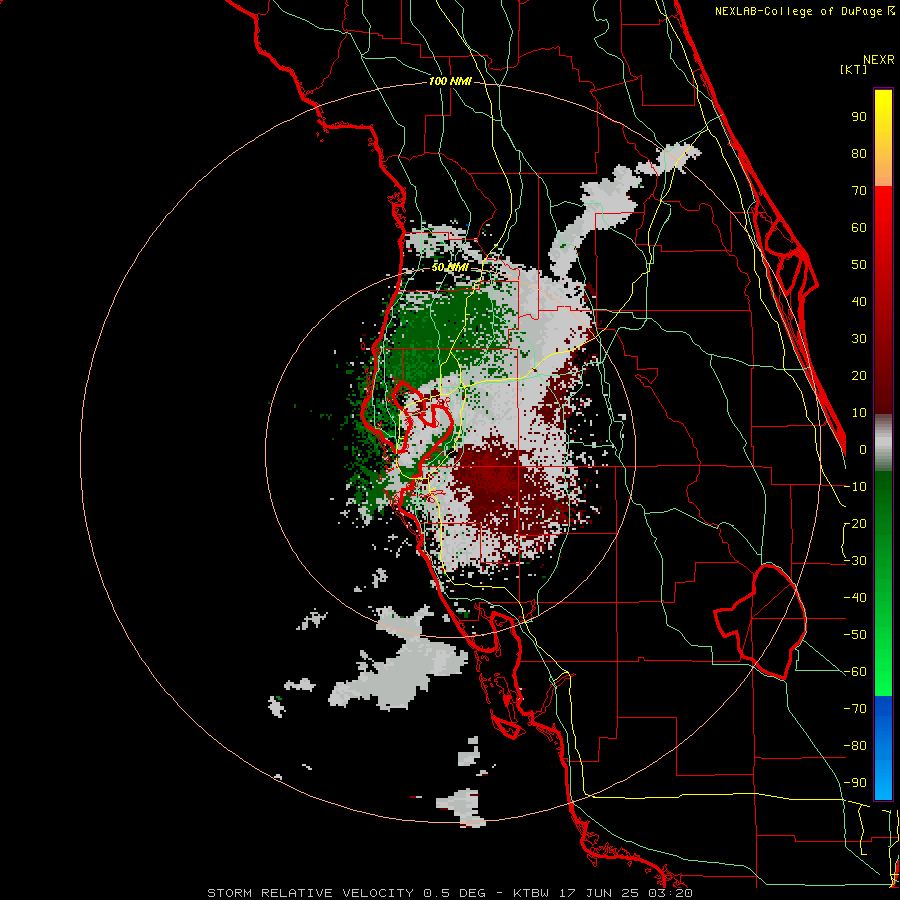Click the positive 10 scale label
The width and height of the screenshot is (900, 900).
click(x=859, y=413)
